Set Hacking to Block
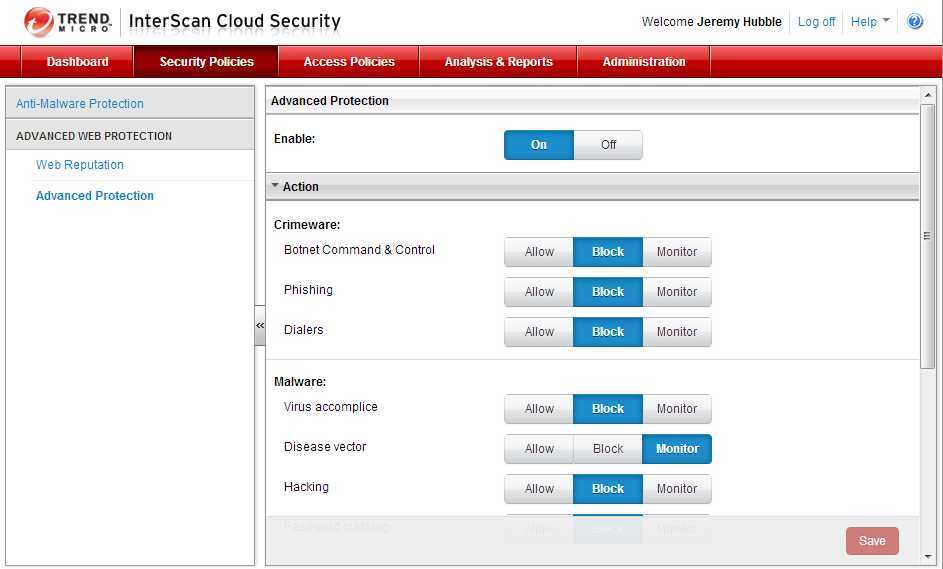The height and width of the screenshot is (569, 943). click(x=608, y=489)
